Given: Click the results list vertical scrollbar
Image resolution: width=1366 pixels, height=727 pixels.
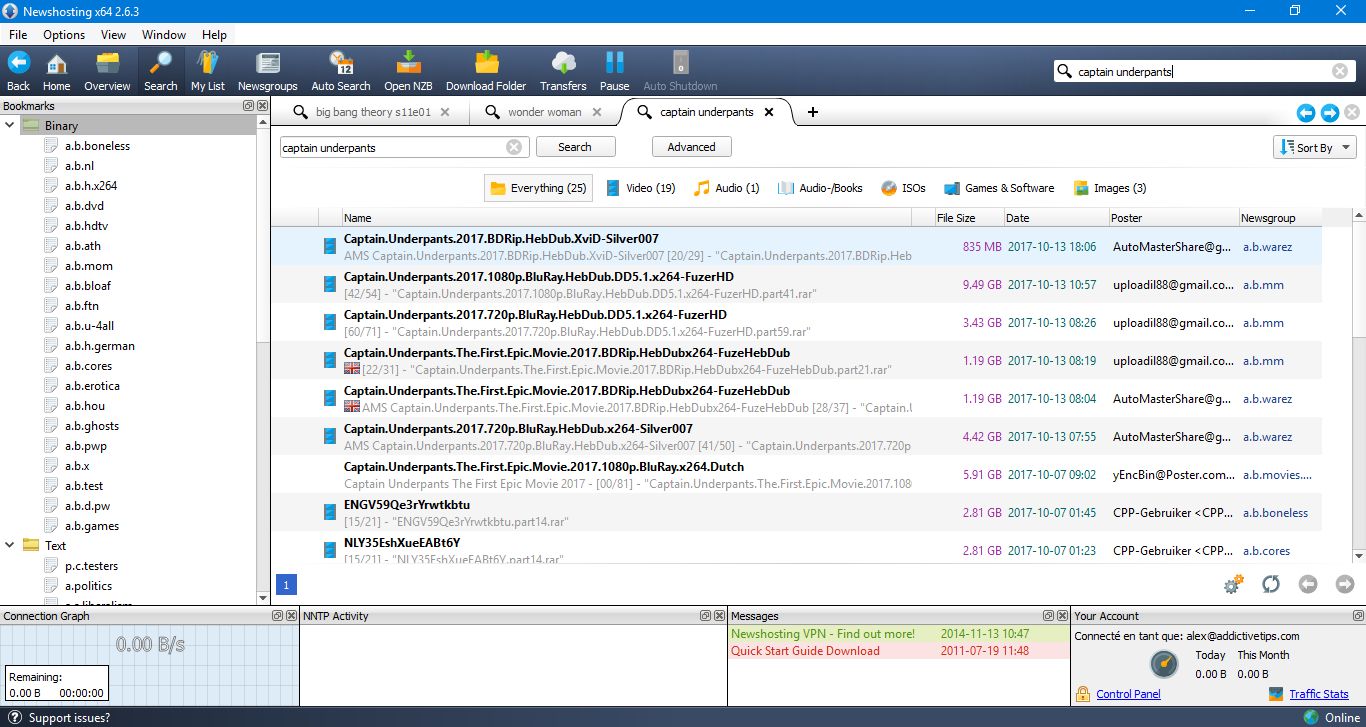Looking at the screenshot, I should [x=1358, y=387].
